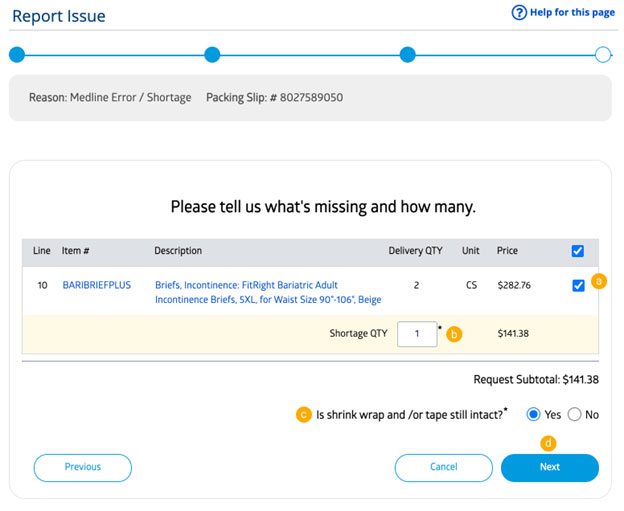624x511 pixels.
Task: Toggle the select-all checkbox in table header
Action: [577, 251]
